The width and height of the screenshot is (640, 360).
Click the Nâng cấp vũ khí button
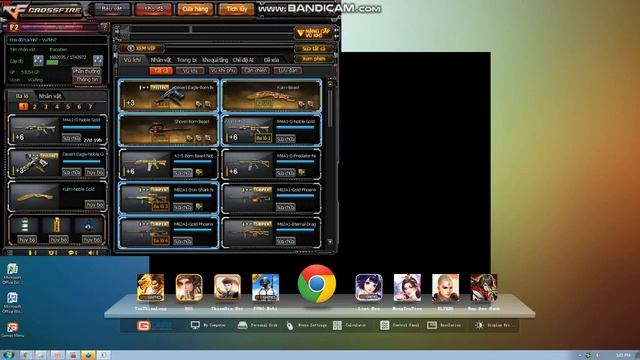pyautogui.click(x=313, y=33)
